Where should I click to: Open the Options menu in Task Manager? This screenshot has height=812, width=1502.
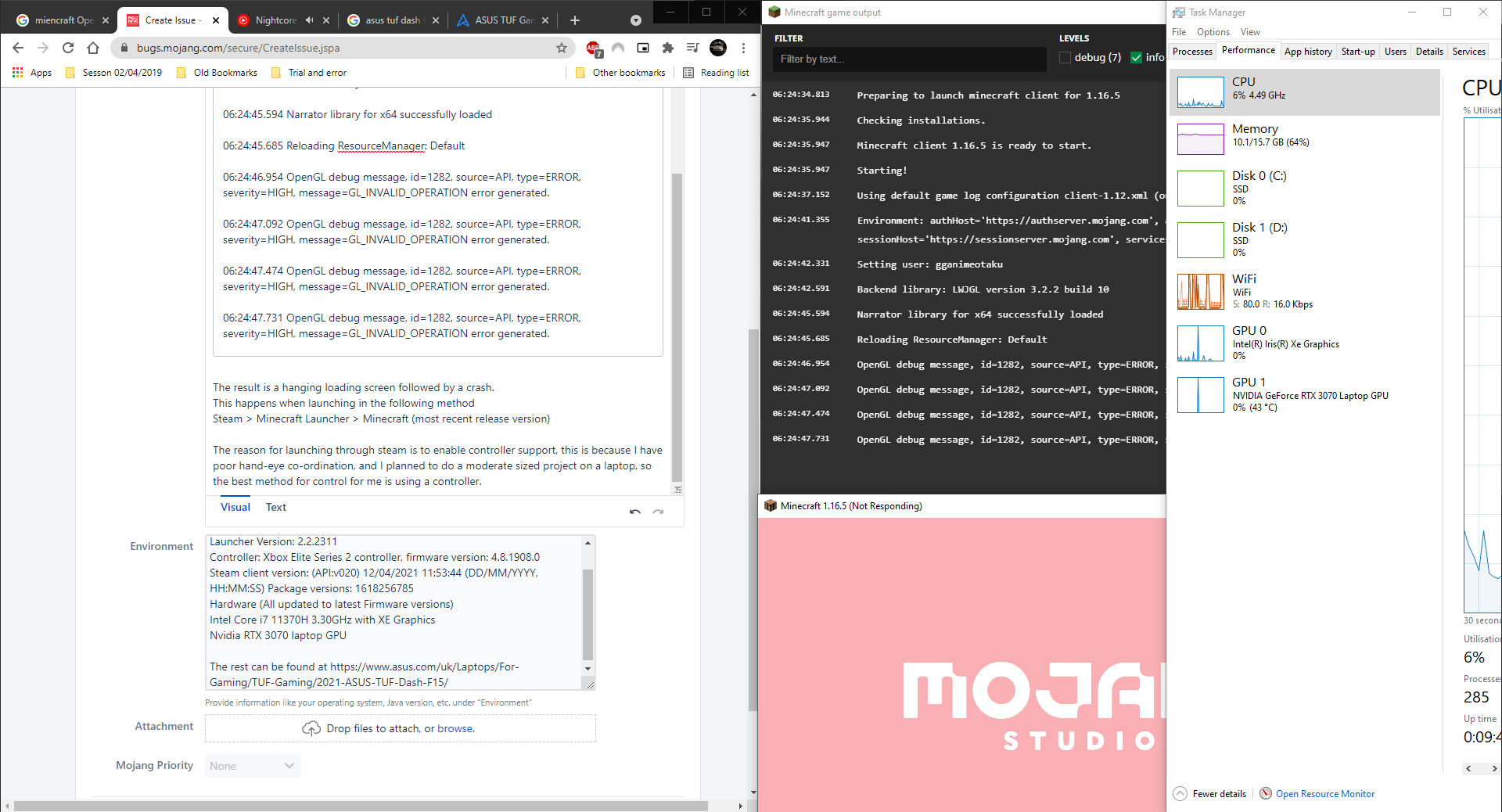(x=1213, y=32)
